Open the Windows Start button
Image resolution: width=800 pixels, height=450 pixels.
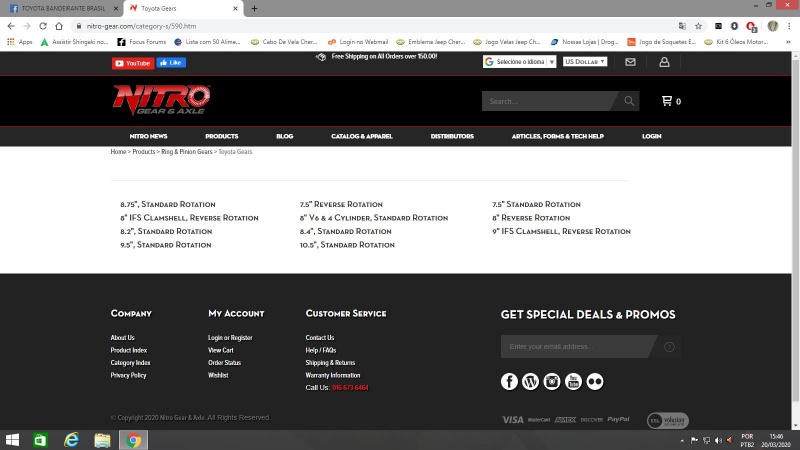tap(12, 440)
